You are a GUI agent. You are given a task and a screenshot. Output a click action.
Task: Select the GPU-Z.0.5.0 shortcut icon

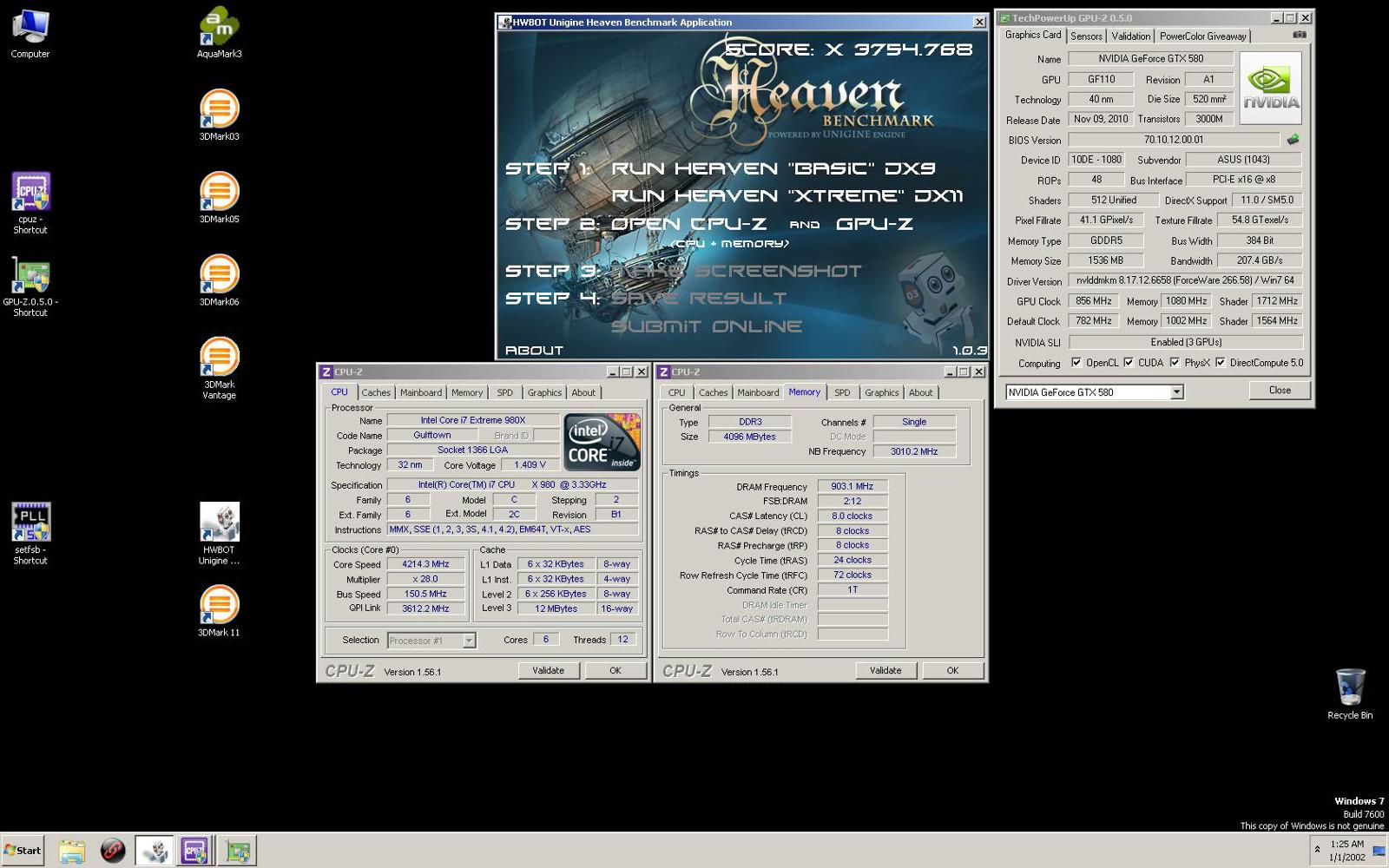click(30, 286)
